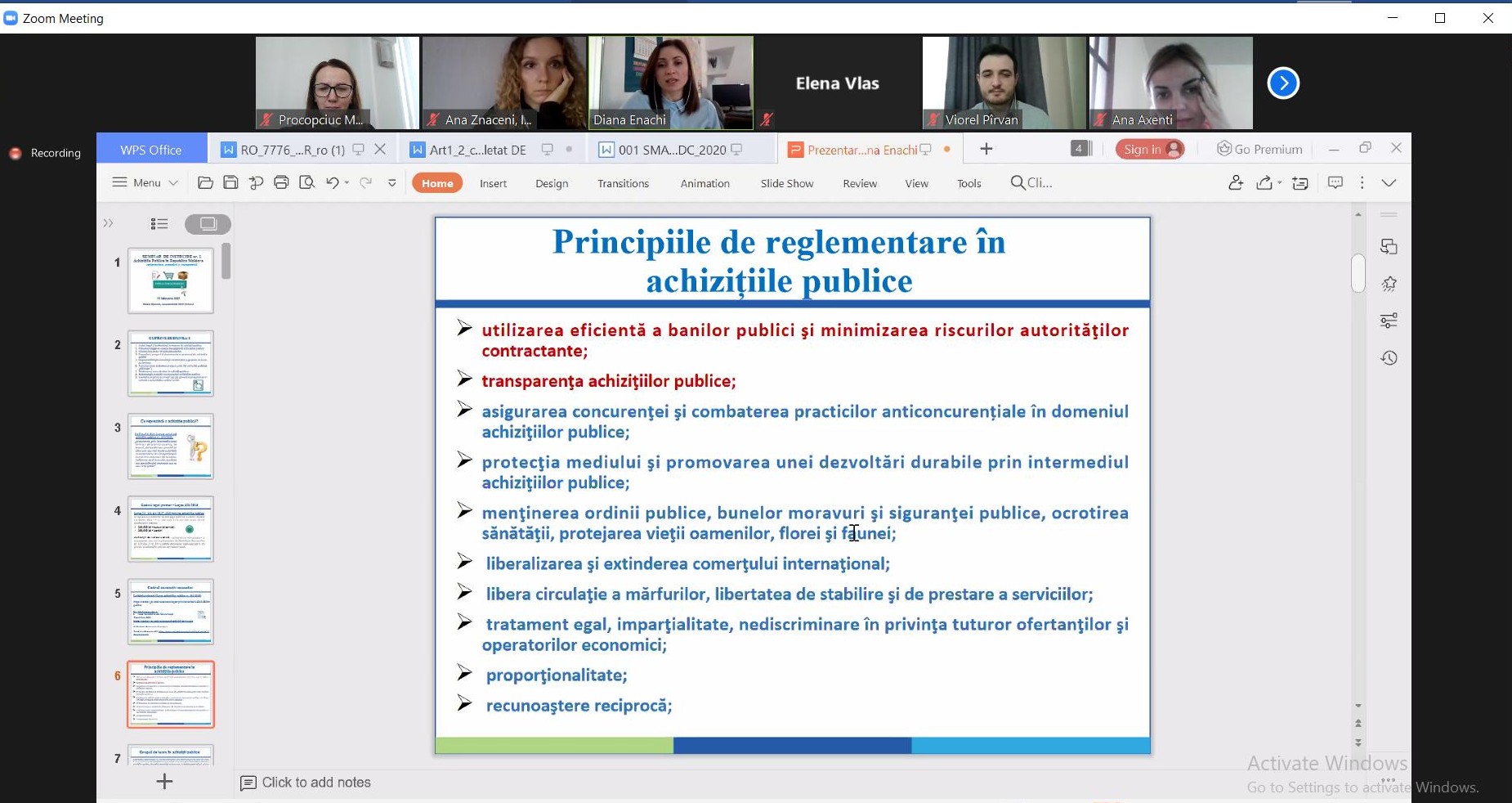Switch to the Animation tab
The width and height of the screenshot is (1512, 803).
[x=705, y=183]
